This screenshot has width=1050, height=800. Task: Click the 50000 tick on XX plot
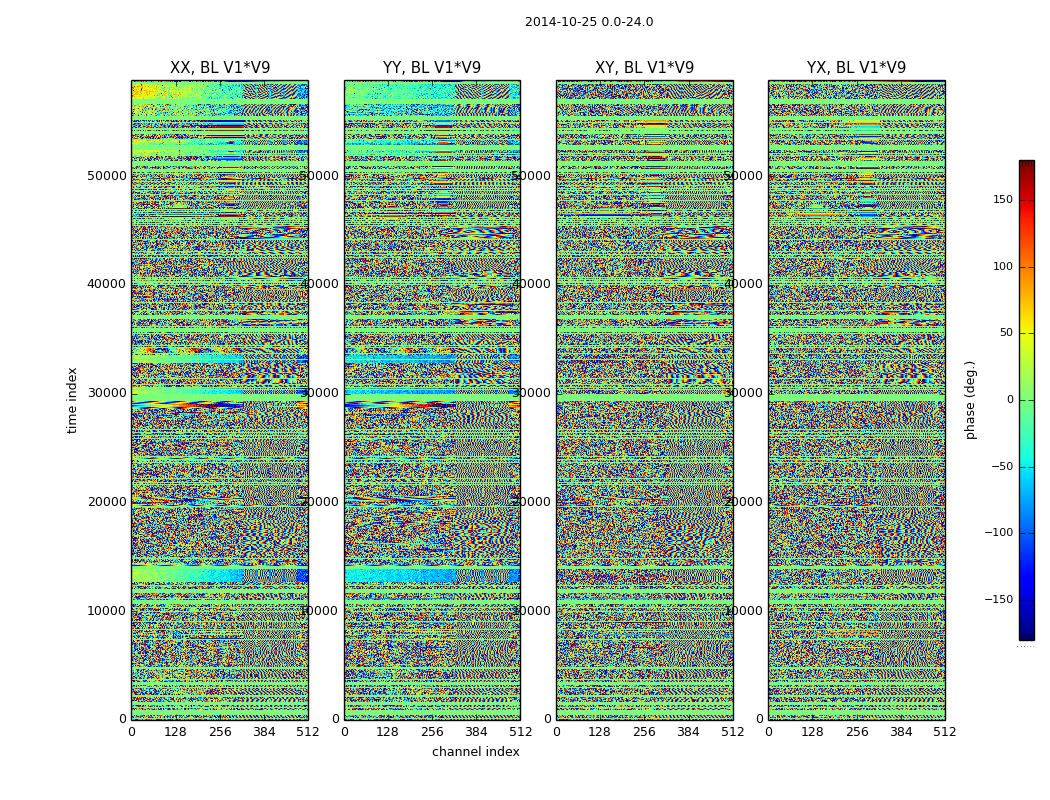(106, 175)
